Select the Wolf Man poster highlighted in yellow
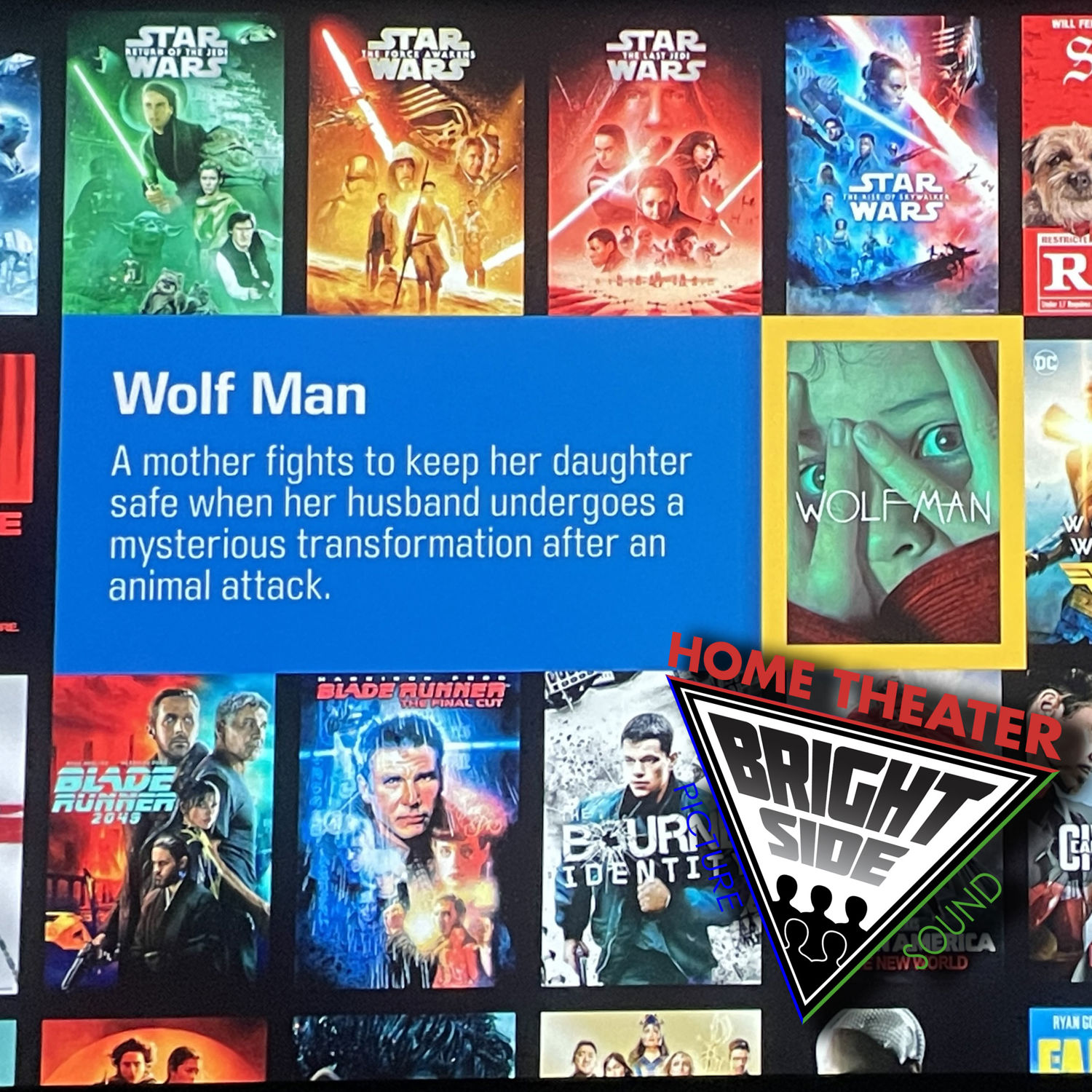This screenshot has width=1092, height=1092. (x=893, y=492)
